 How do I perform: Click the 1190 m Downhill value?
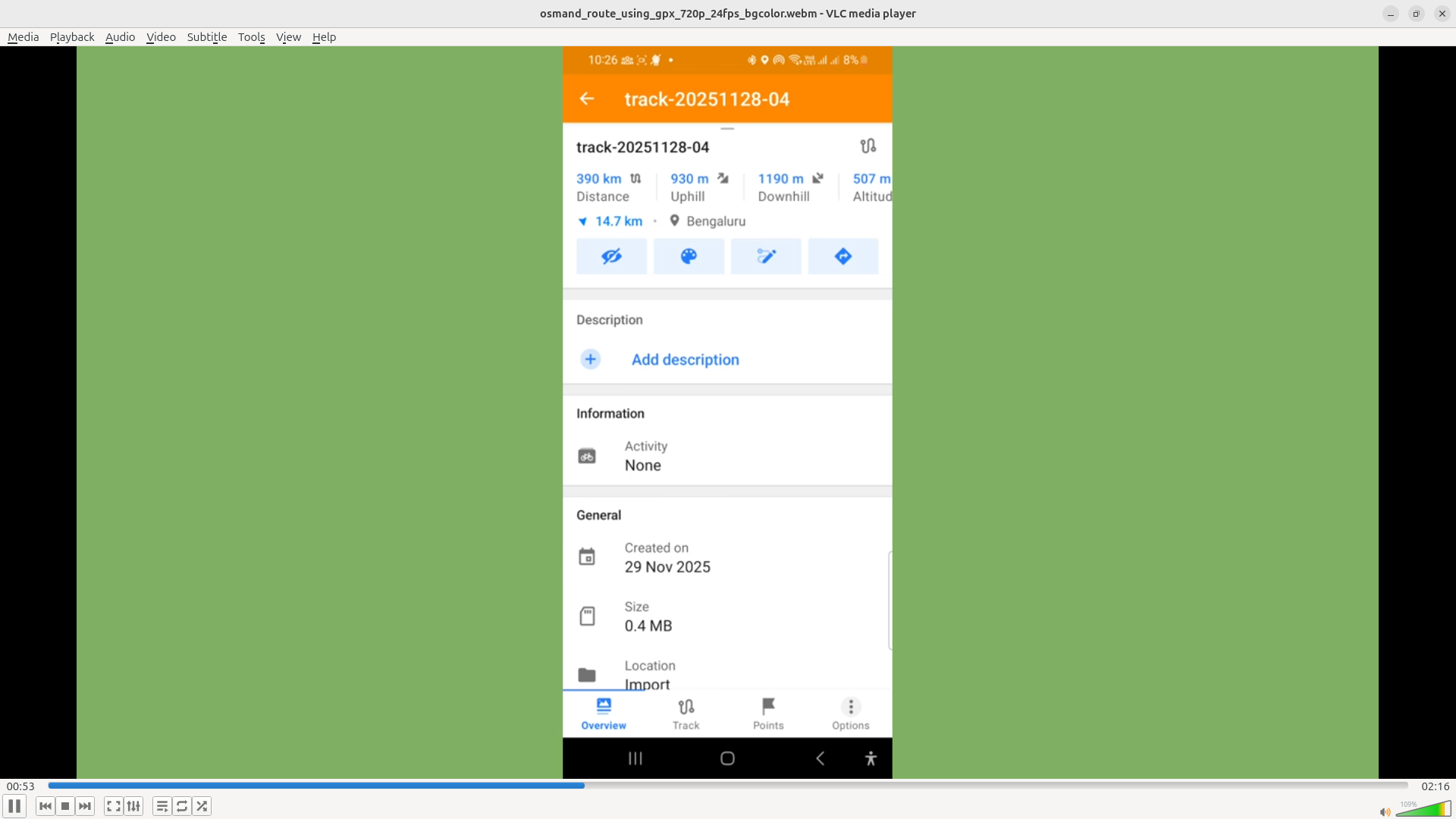coord(780,179)
